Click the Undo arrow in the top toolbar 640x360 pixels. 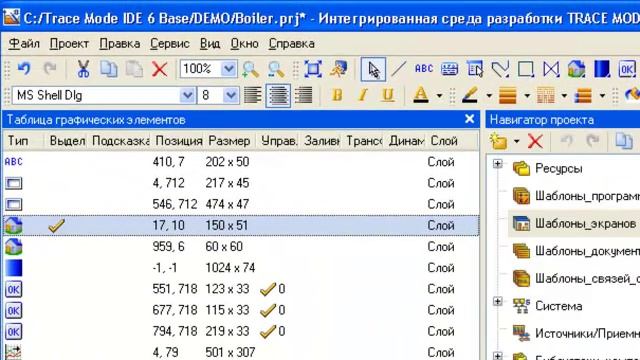(24, 69)
